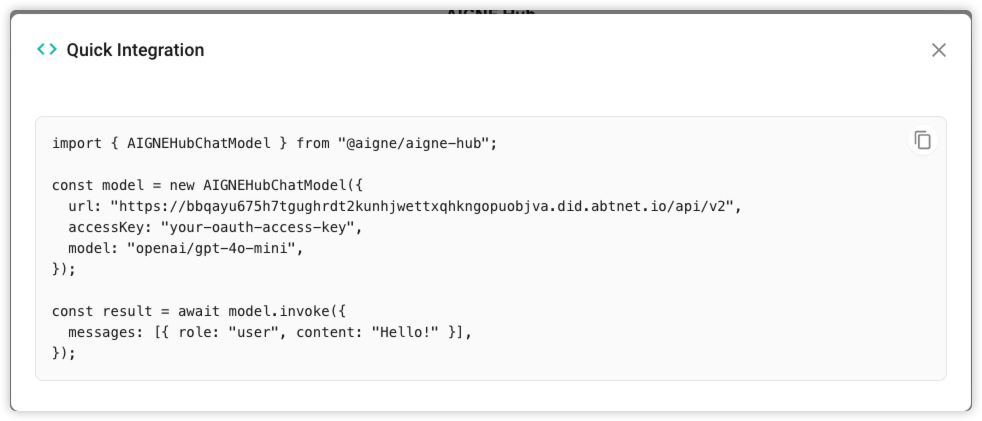The width and height of the screenshot is (982, 421).
Task: Click the await keyword in the code
Action: click(199, 311)
